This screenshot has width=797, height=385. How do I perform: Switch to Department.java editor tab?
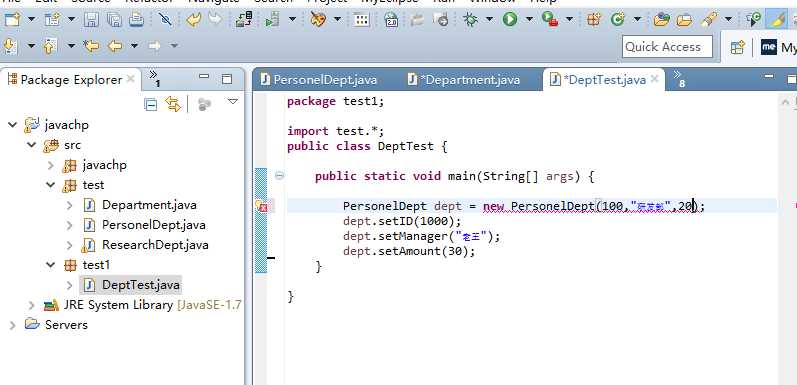tap(464, 80)
